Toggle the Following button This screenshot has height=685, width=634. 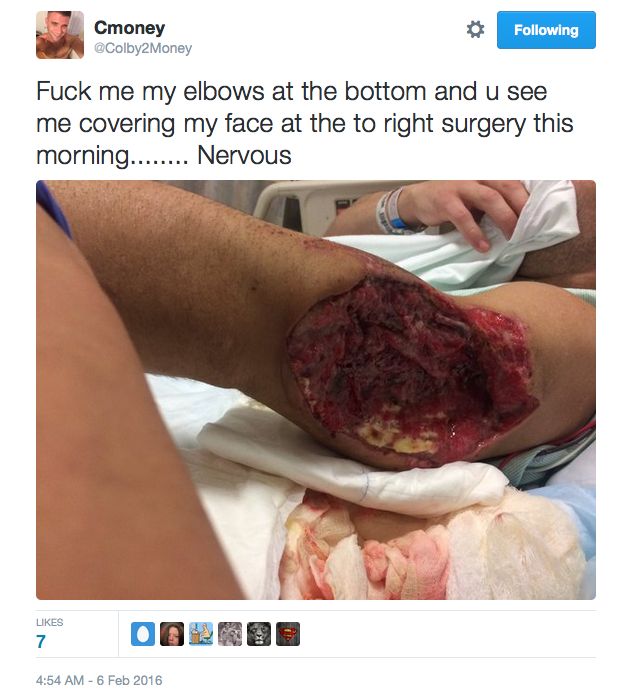pos(546,30)
